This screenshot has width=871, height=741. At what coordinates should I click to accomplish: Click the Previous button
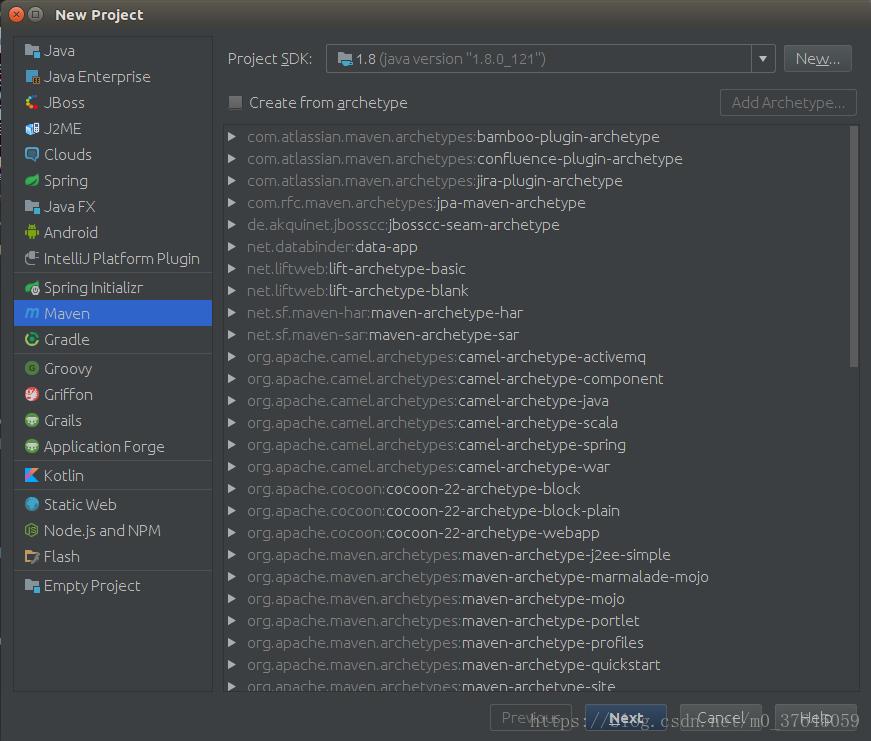pos(530,718)
